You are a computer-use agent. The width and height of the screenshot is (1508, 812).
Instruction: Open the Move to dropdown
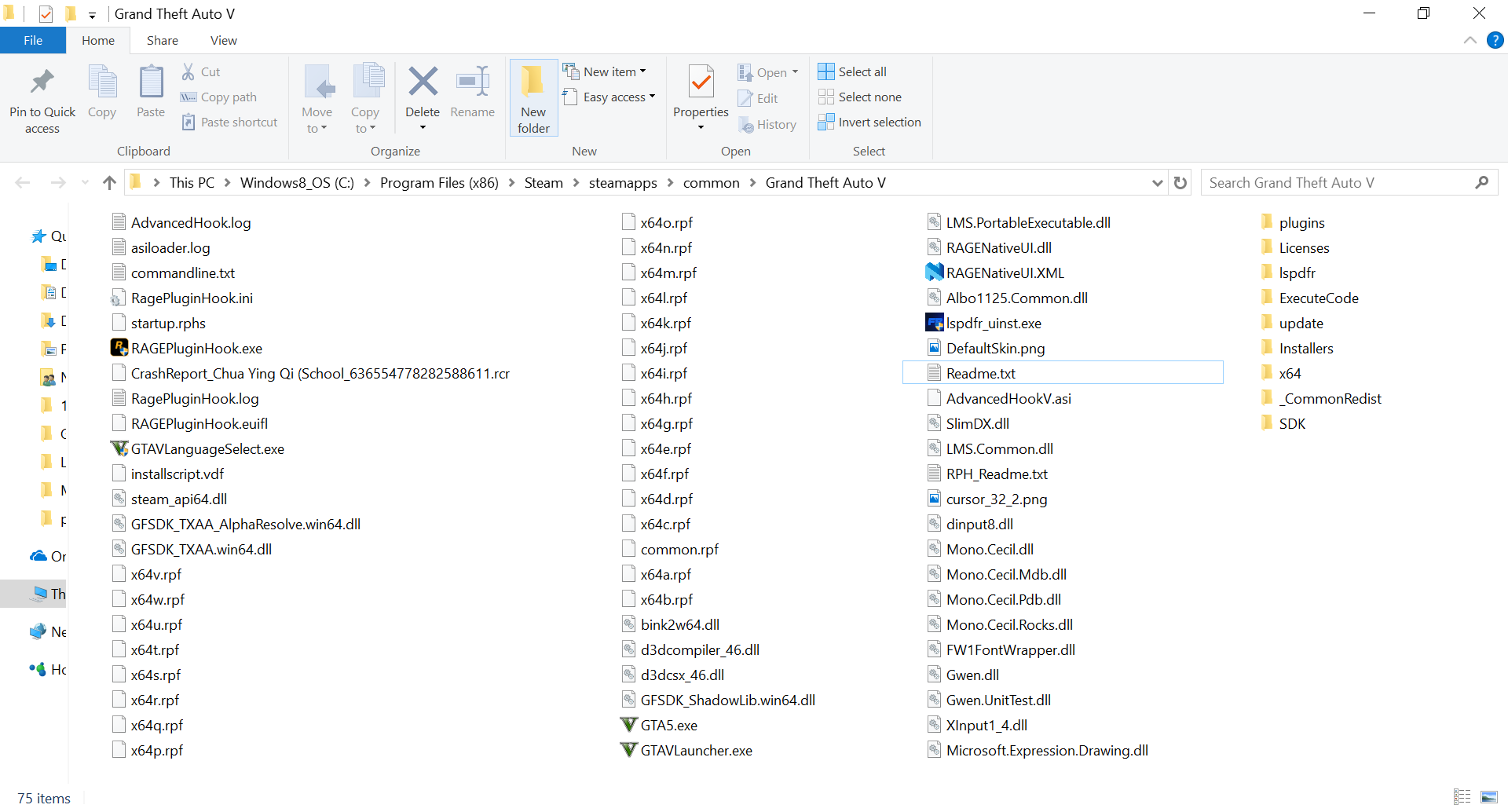317,120
